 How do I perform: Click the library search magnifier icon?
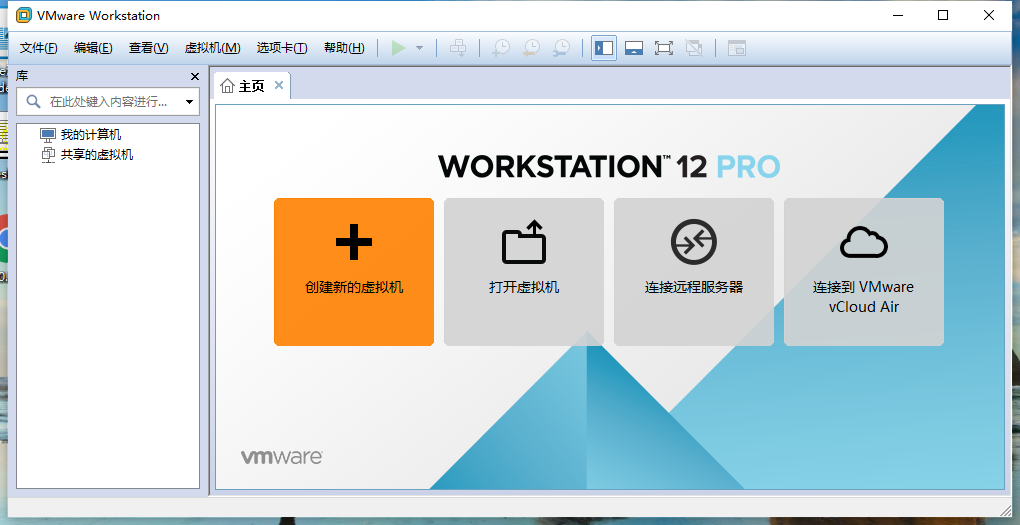tap(33, 101)
